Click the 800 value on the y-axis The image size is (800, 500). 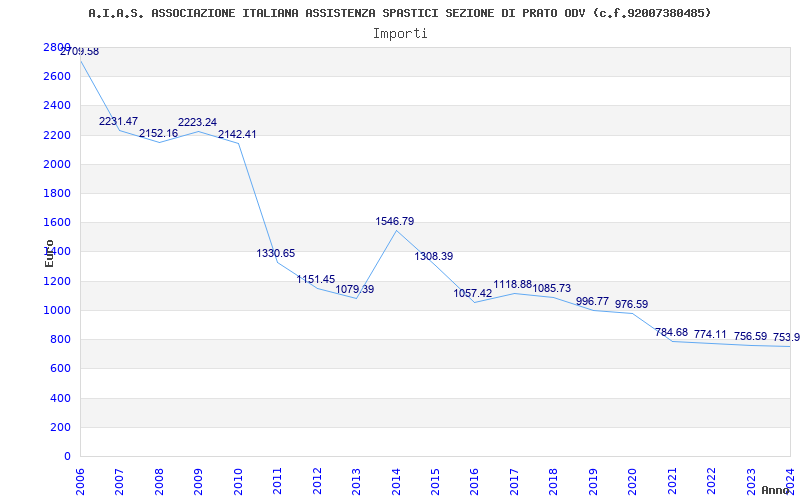point(60,339)
